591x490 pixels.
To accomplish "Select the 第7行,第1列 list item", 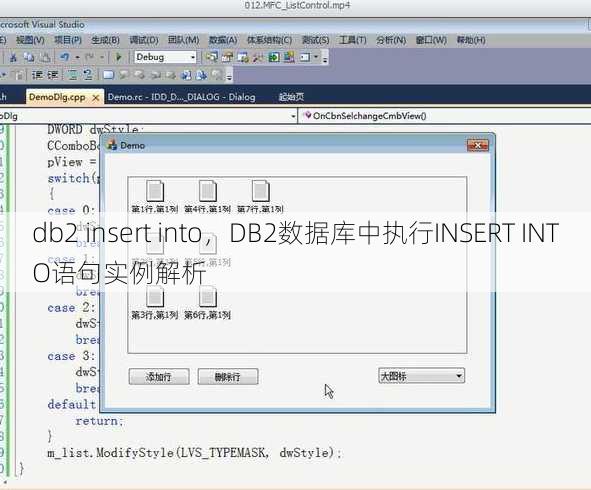I will point(260,197).
